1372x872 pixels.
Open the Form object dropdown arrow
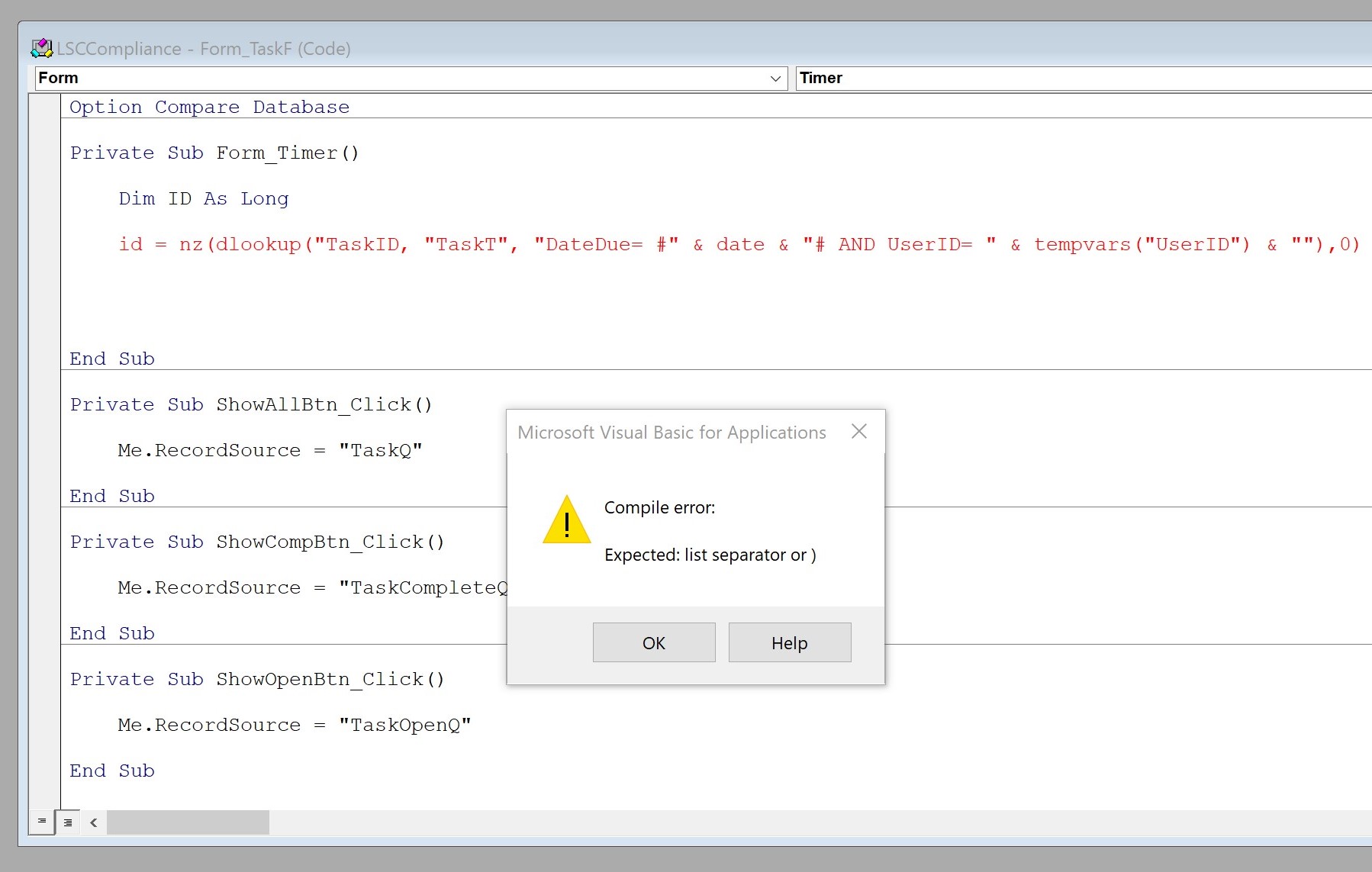coord(775,79)
